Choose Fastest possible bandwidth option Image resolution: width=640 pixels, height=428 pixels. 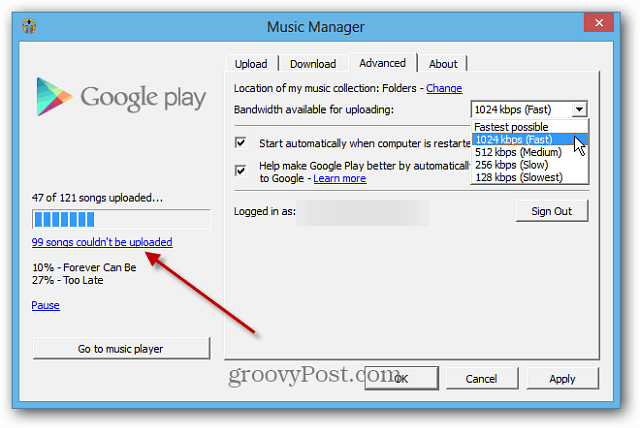(530, 127)
